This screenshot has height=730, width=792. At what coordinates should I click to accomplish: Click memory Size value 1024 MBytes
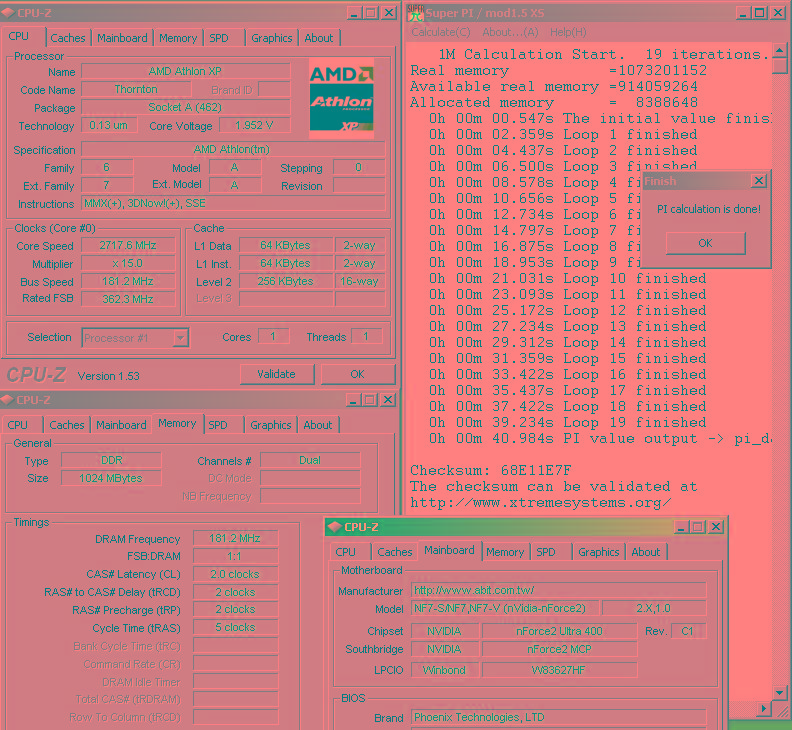click(x=111, y=478)
